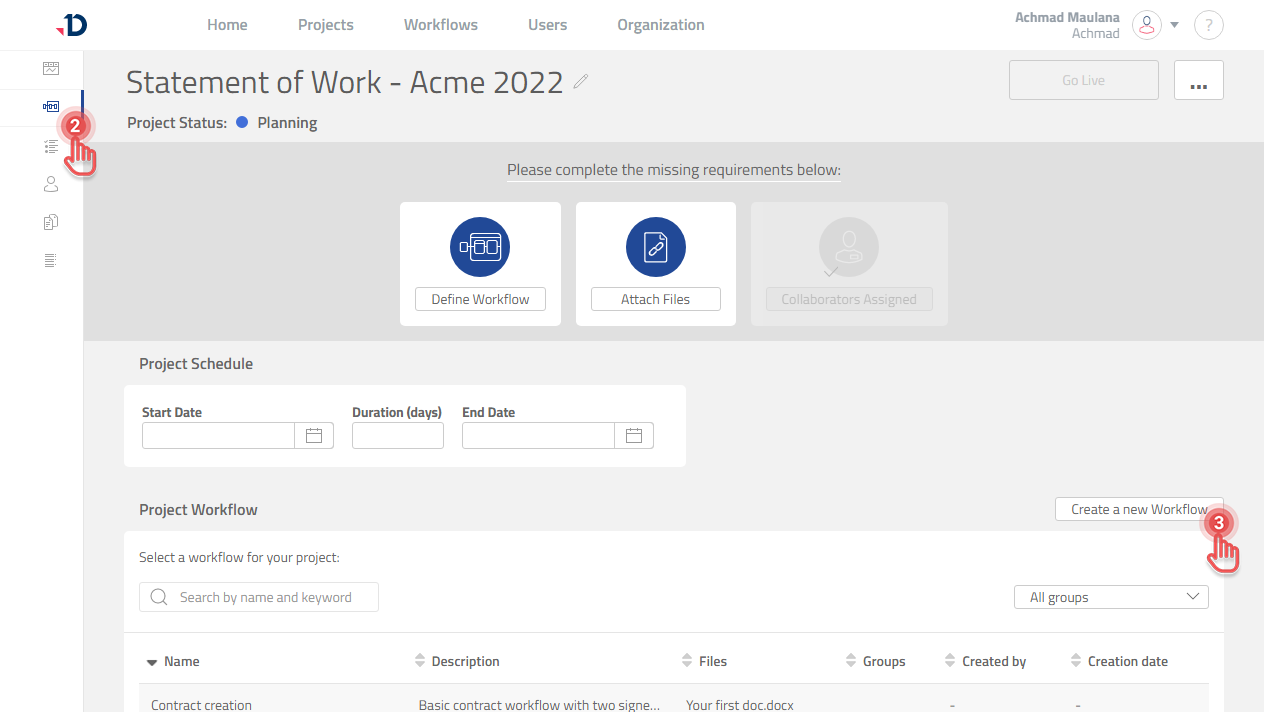Select the Contract creation workflow link

(x=201, y=704)
